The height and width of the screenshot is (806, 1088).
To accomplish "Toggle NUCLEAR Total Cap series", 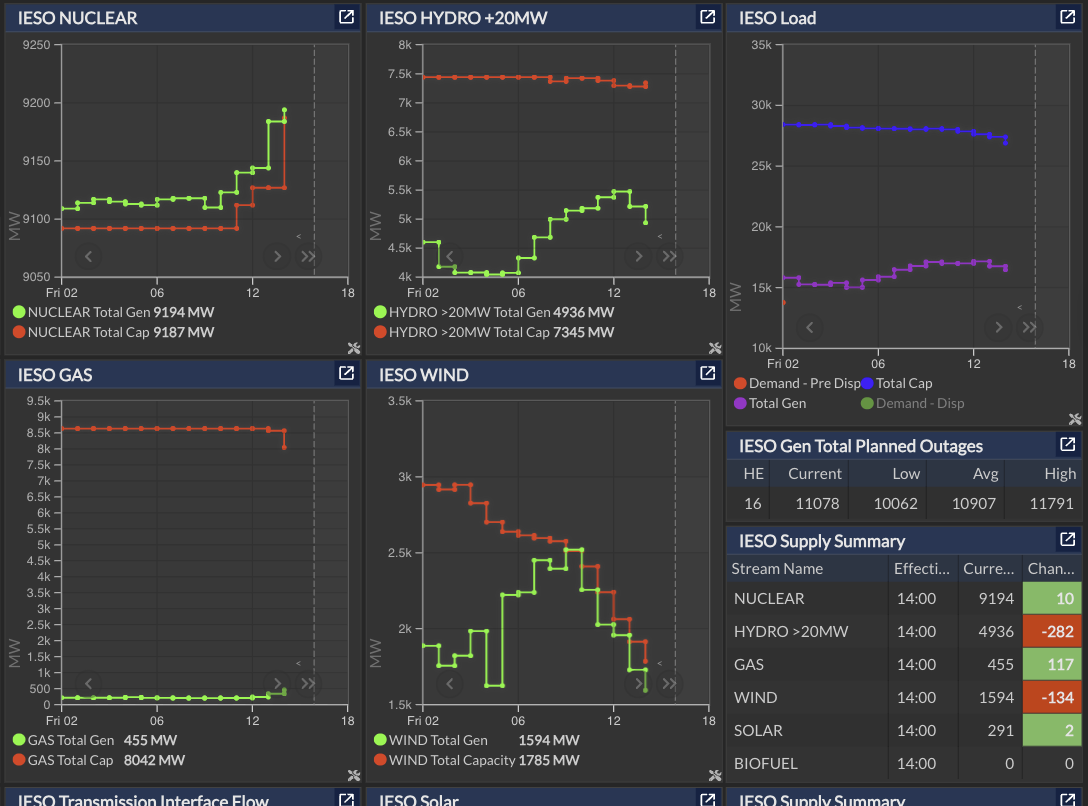I will (114, 332).
